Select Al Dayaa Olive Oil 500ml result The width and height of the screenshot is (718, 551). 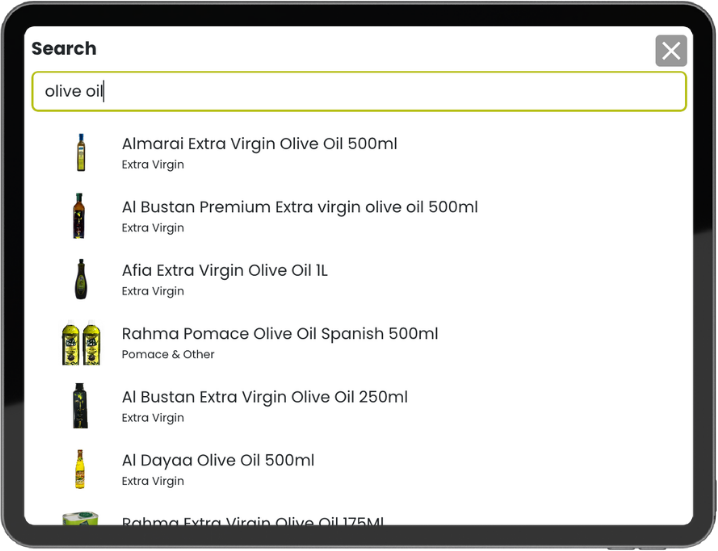click(x=217, y=460)
